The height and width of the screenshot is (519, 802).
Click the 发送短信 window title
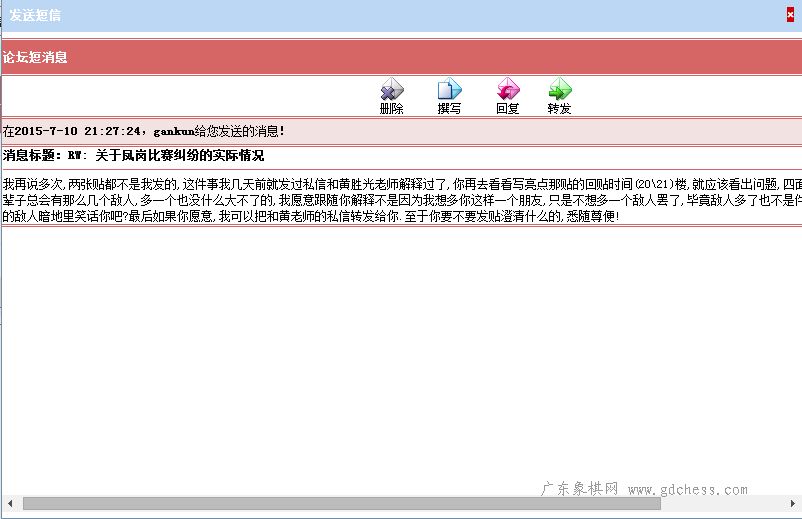coord(35,15)
